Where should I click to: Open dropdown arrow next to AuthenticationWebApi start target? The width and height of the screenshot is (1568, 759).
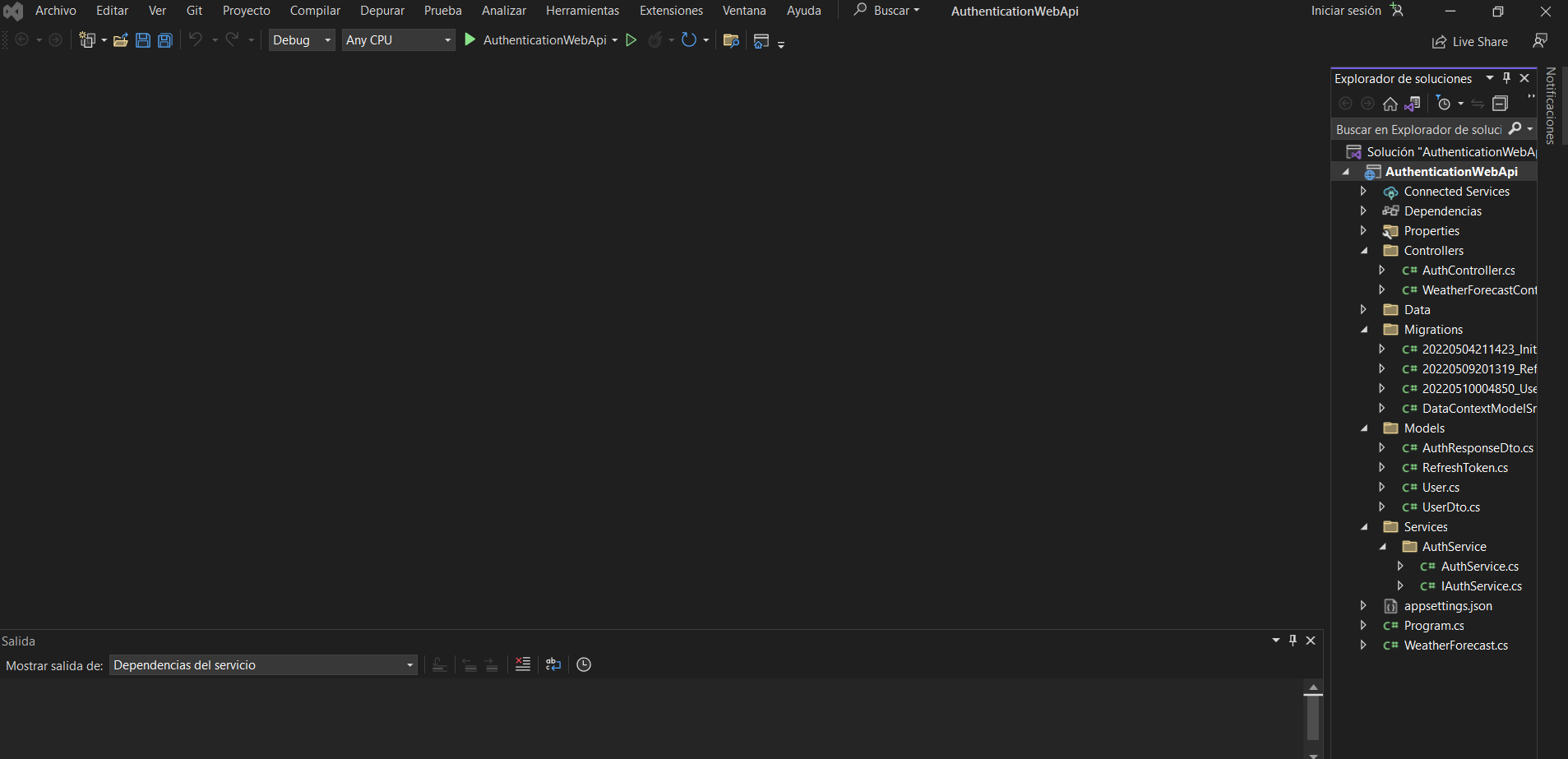pyautogui.click(x=615, y=40)
